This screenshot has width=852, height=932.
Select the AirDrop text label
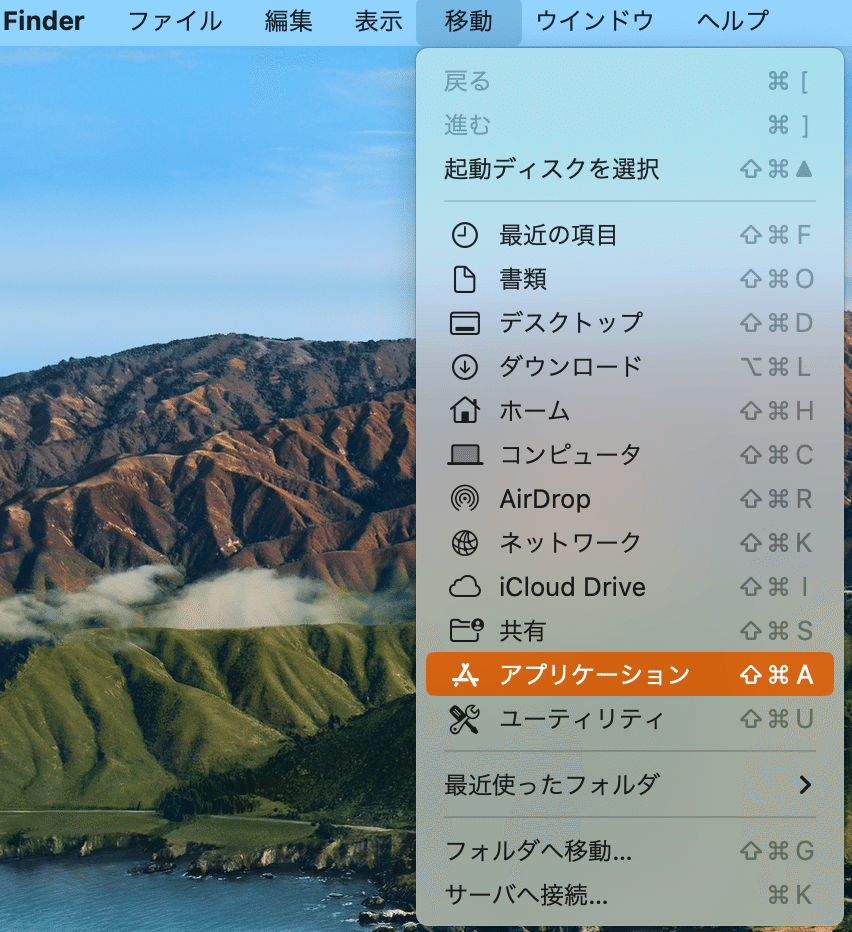click(x=545, y=499)
